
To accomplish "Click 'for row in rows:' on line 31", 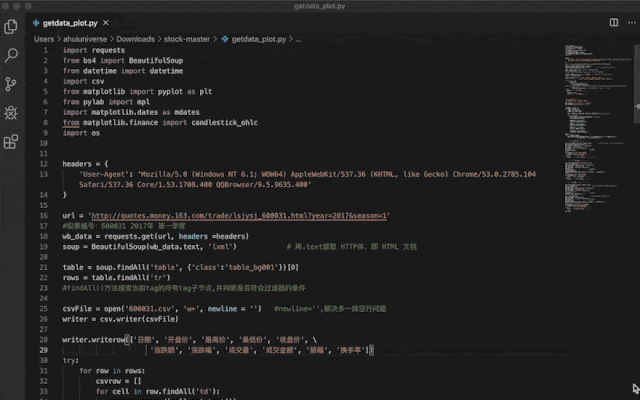I will (112, 371).
